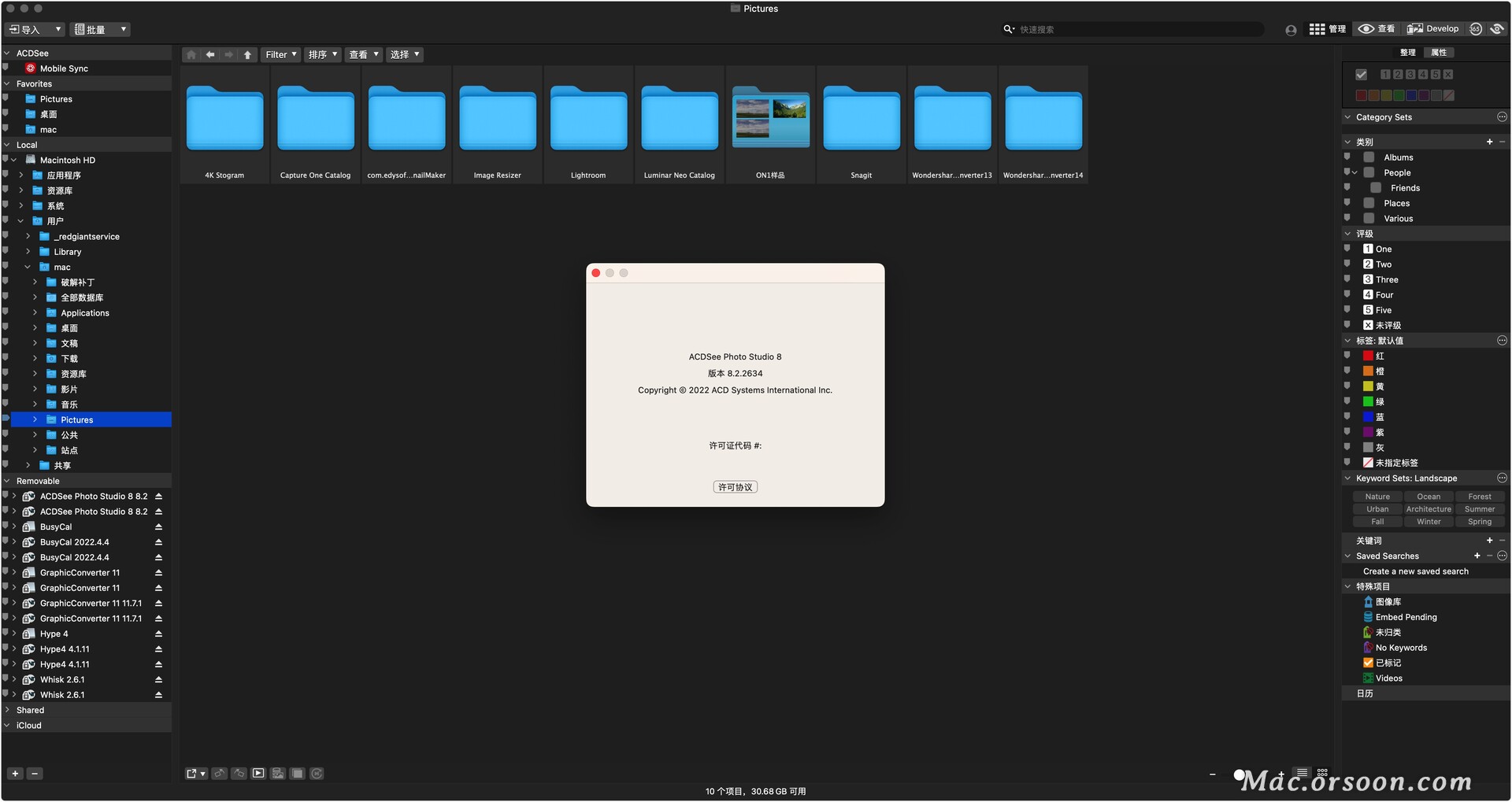
Task: Add a new category with the plus icon
Action: point(1489,142)
